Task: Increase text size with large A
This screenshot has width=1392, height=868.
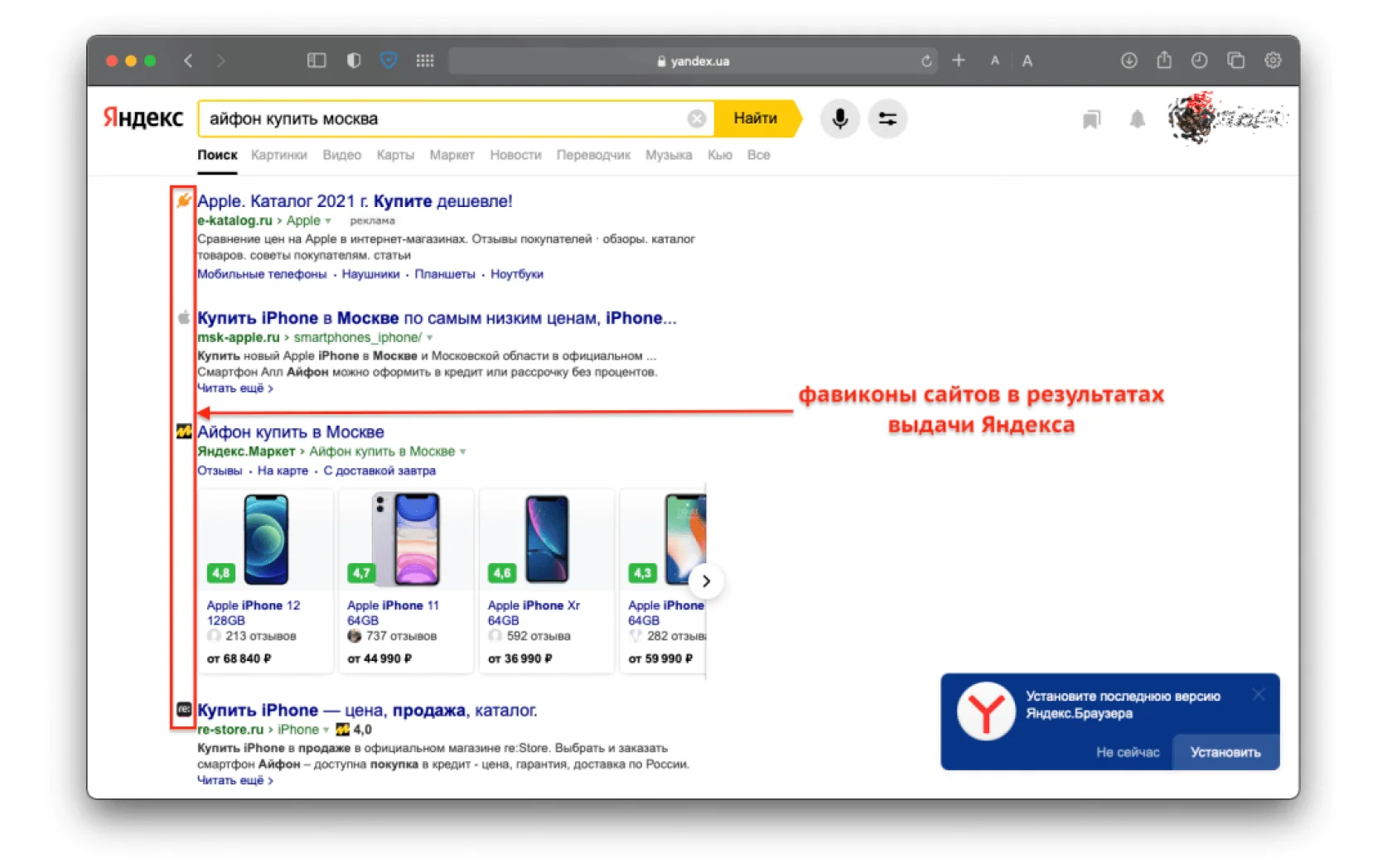Action: [1027, 60]
